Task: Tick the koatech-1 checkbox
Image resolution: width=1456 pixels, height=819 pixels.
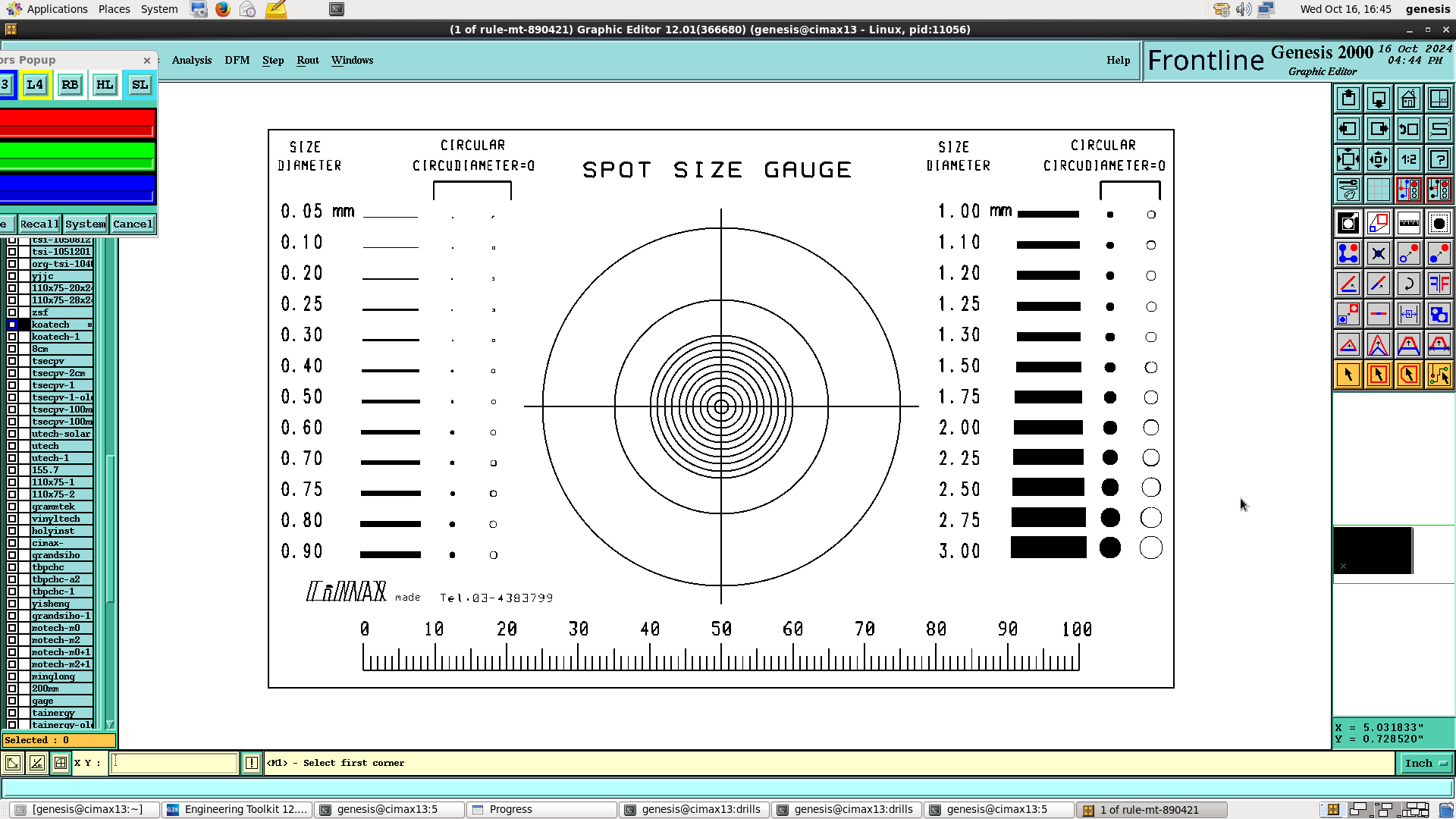Action: 12,337
